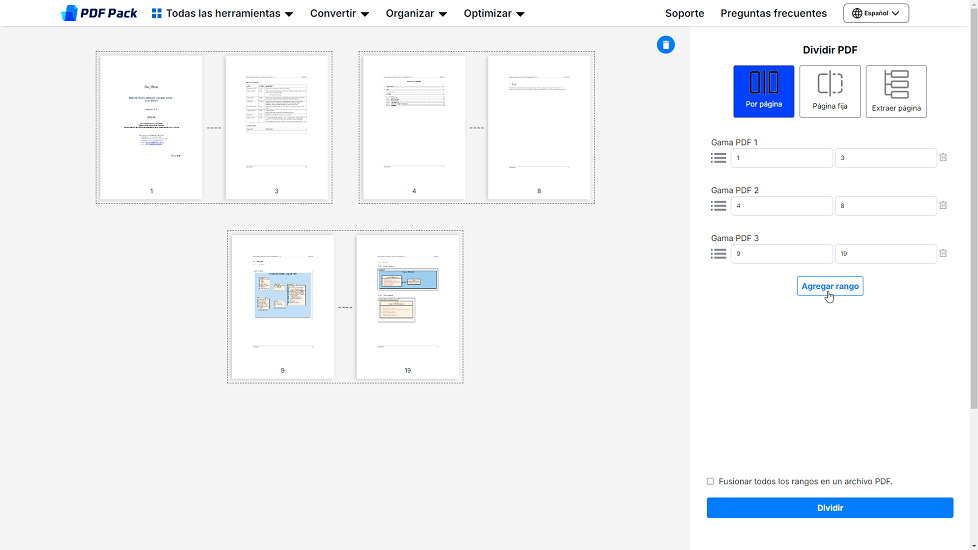Select the Extraer página mode

click(896, 91)
